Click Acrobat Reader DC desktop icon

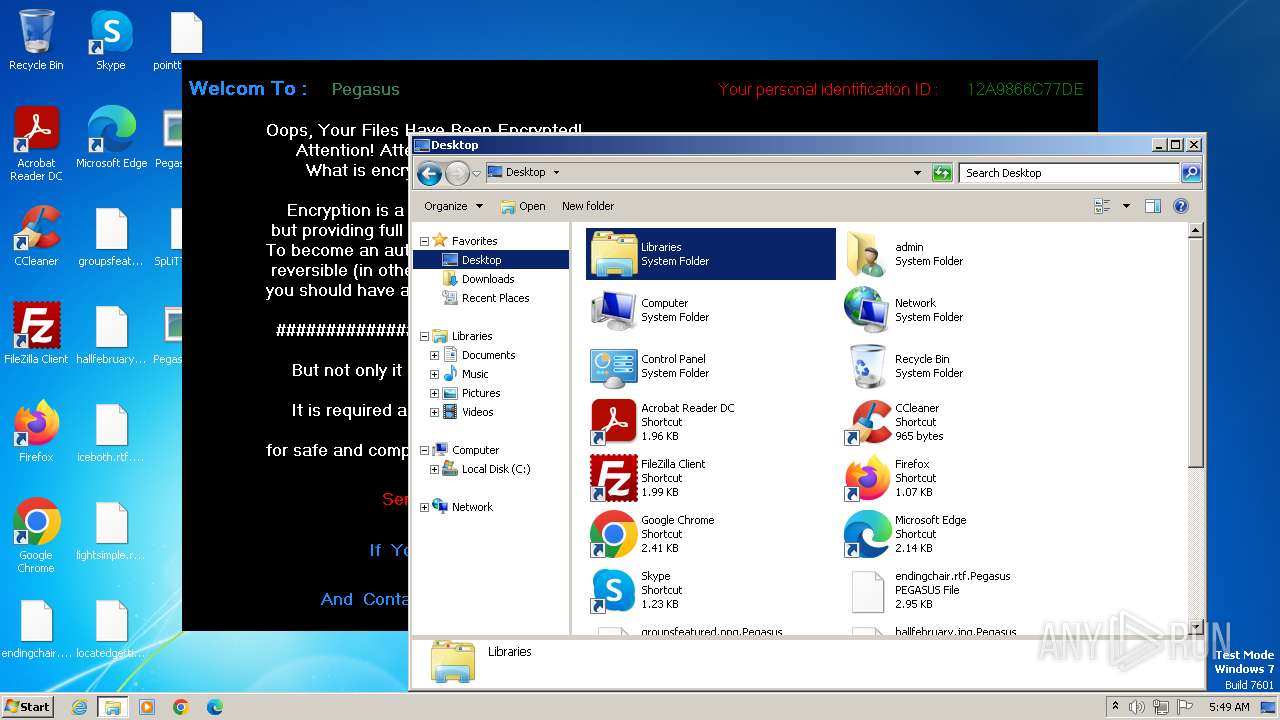point(36,144)
